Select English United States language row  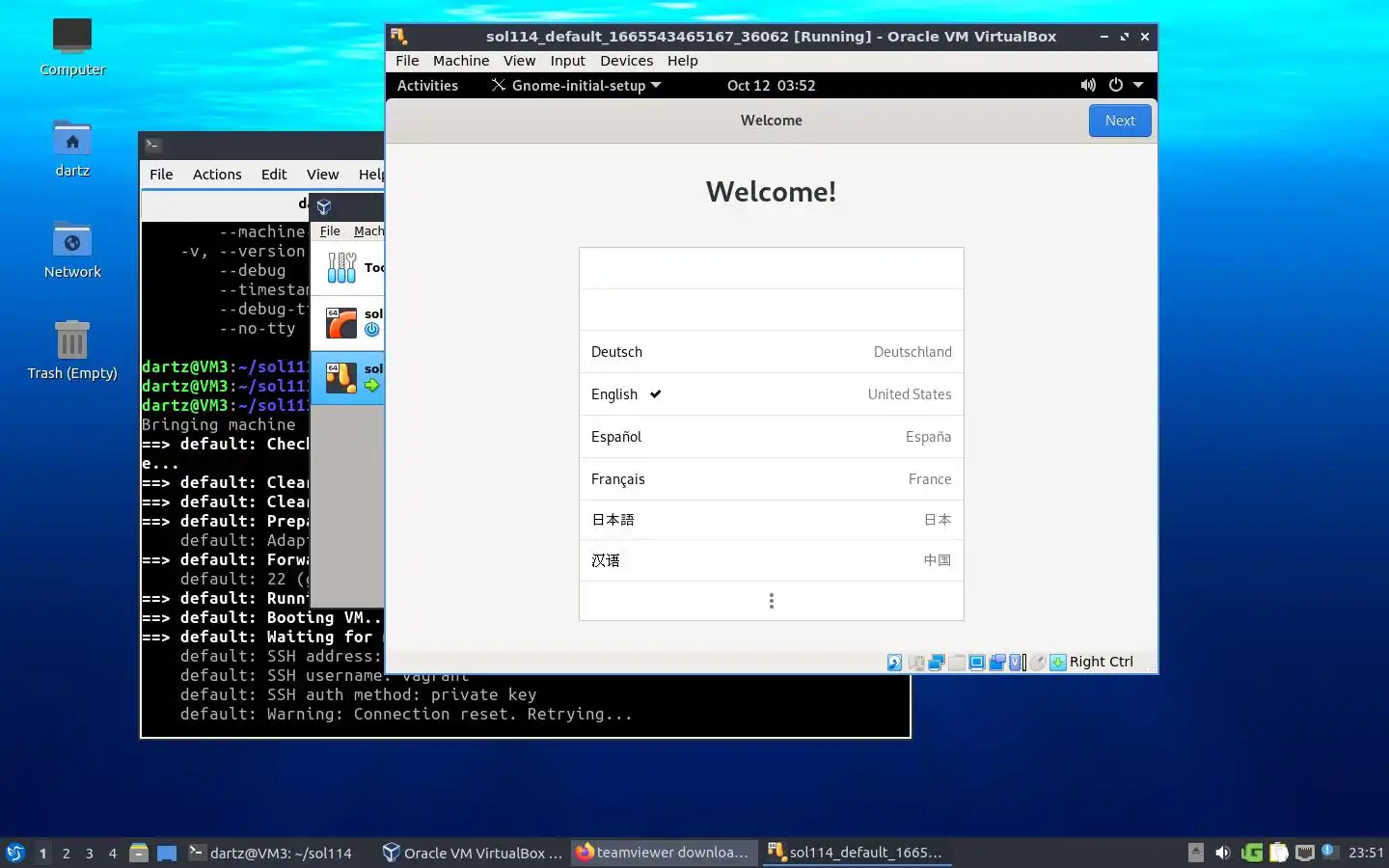(772, 394)
